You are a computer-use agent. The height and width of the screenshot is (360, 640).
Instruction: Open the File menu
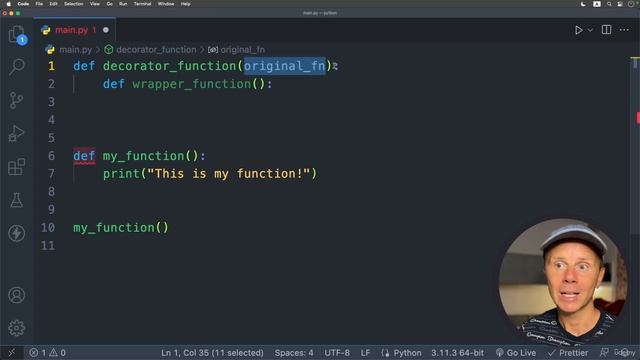[39, 4]
